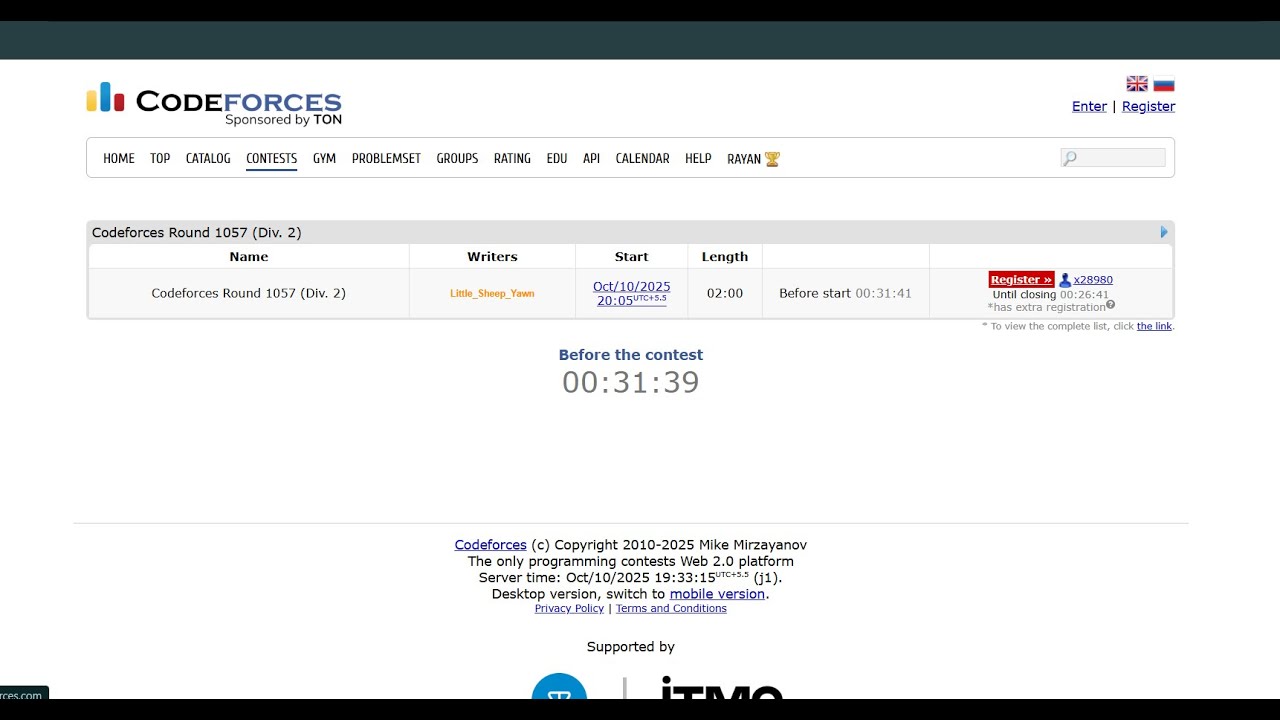Click the Enter login link

click(x=1089, y=107)
